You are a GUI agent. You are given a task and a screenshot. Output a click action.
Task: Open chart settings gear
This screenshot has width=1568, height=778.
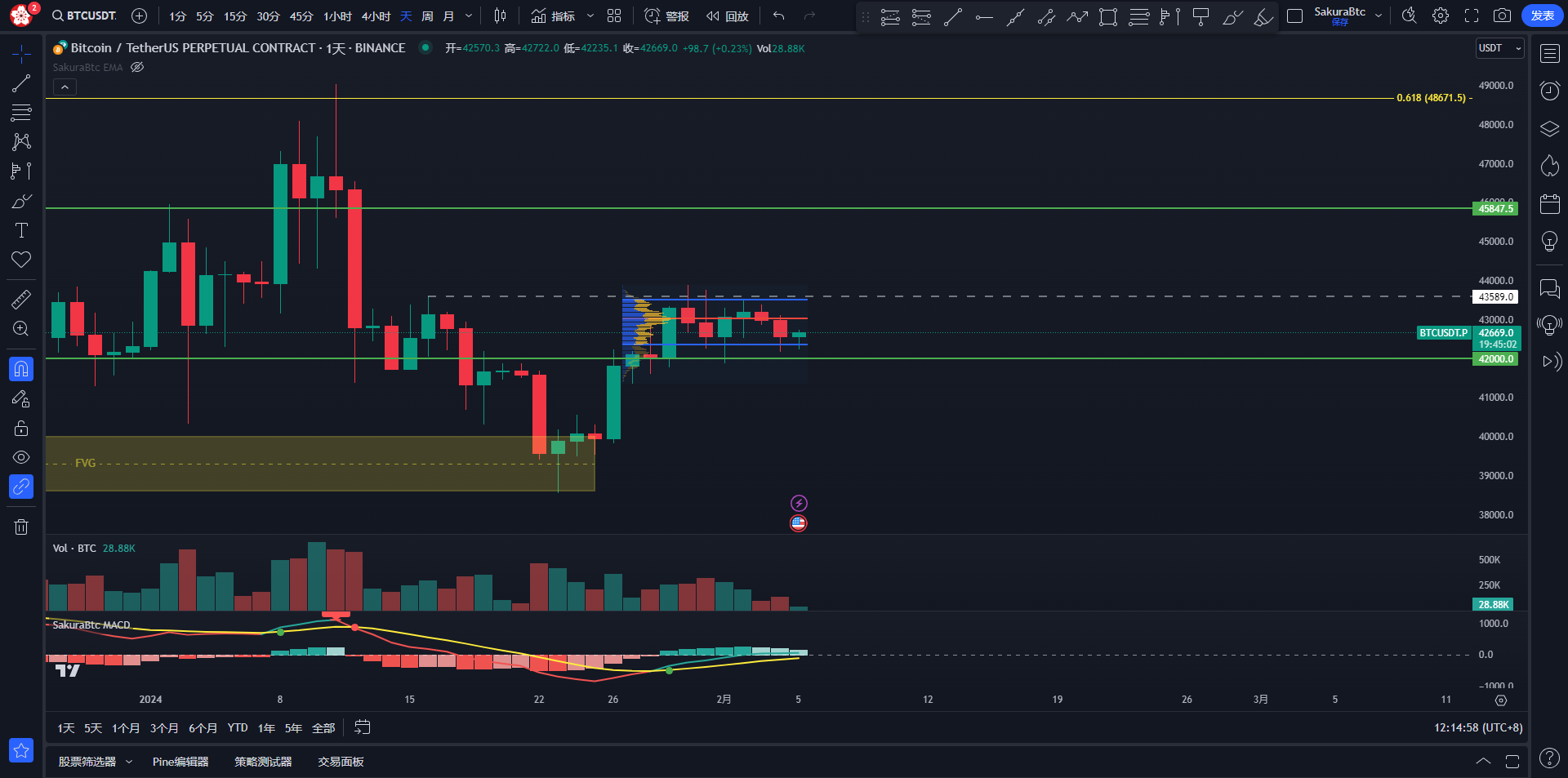pos(1441,16)
